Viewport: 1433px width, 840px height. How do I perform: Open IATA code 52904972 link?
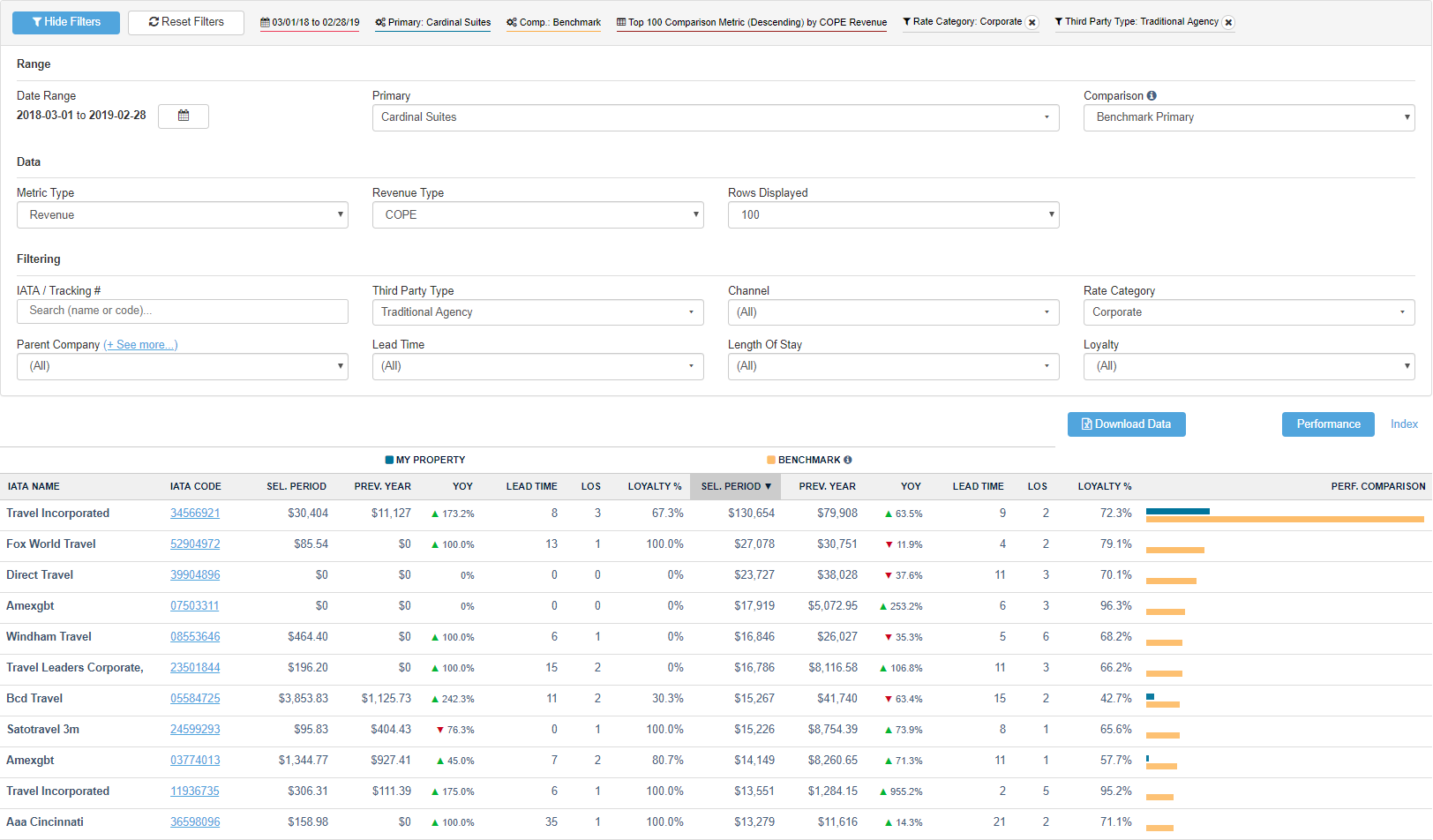[x=195, y=544]
